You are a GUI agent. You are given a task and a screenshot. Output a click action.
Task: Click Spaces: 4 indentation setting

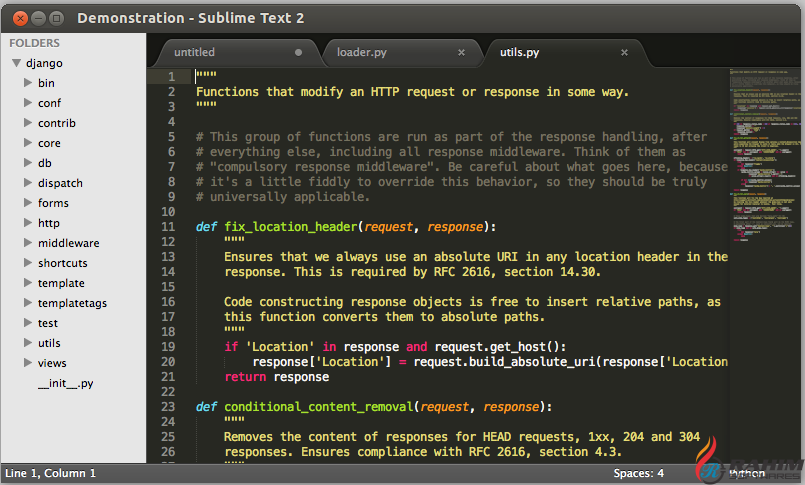click(638, 473)
